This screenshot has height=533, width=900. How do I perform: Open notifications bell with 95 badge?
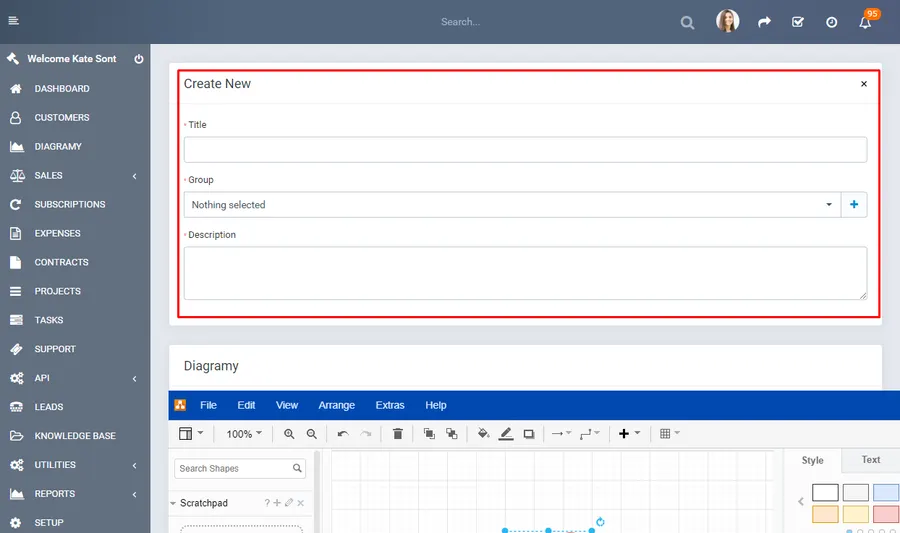point(865,22)
